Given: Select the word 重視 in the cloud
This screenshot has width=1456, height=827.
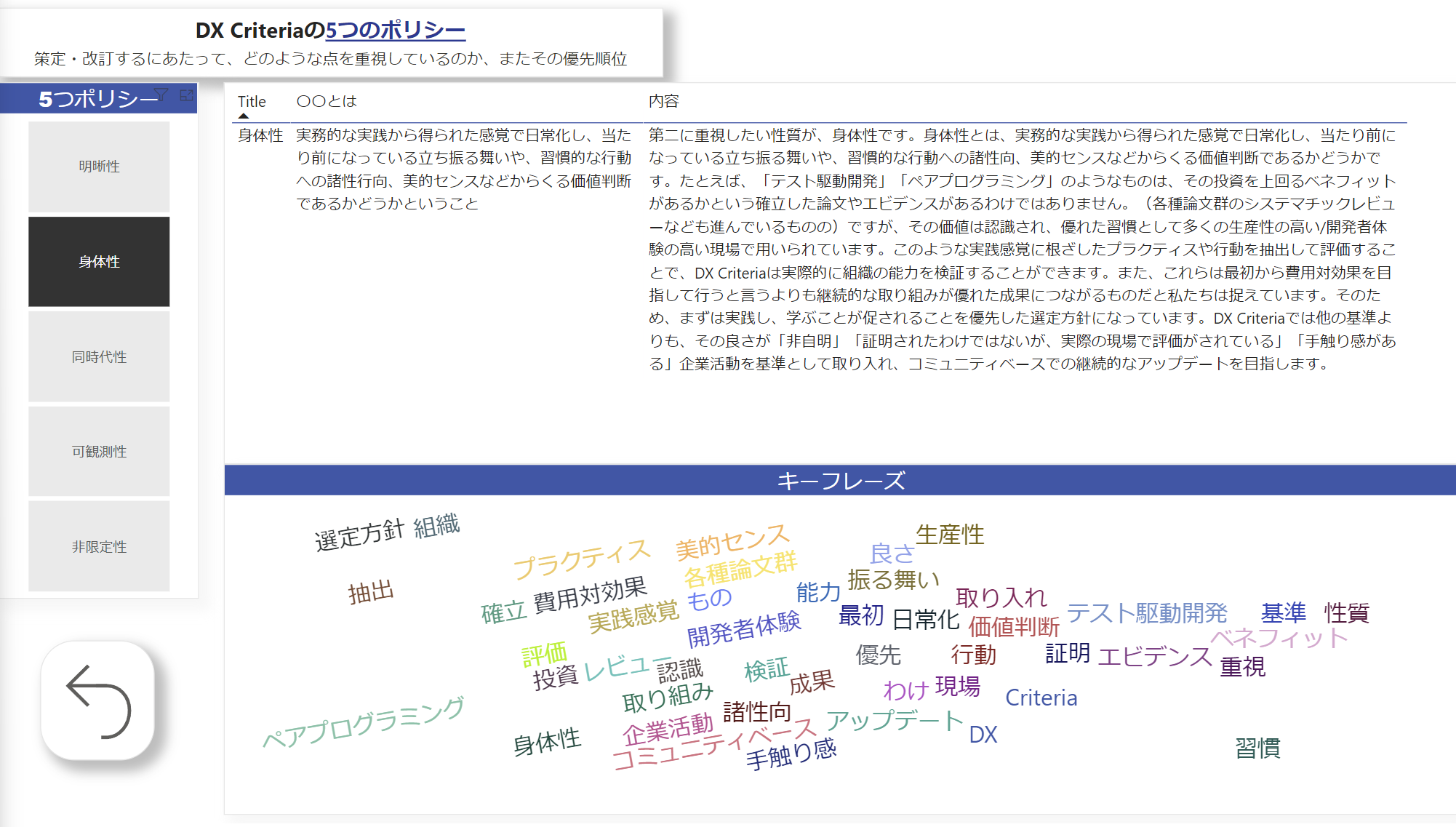Looking at the screenshot, I should click(1242, 666).
